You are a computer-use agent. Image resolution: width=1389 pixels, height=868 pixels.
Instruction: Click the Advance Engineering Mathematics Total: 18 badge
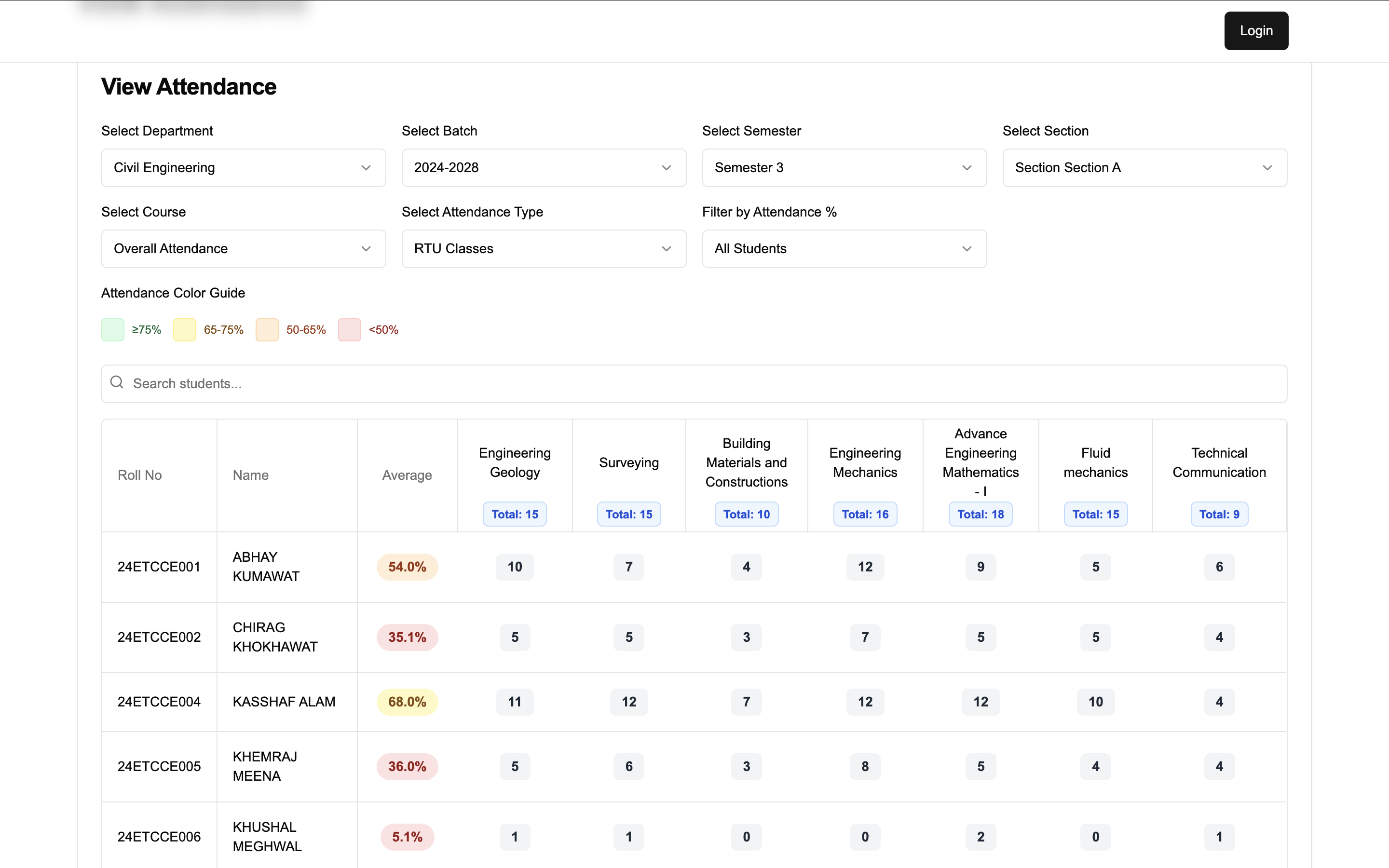(x=980, y=514)
